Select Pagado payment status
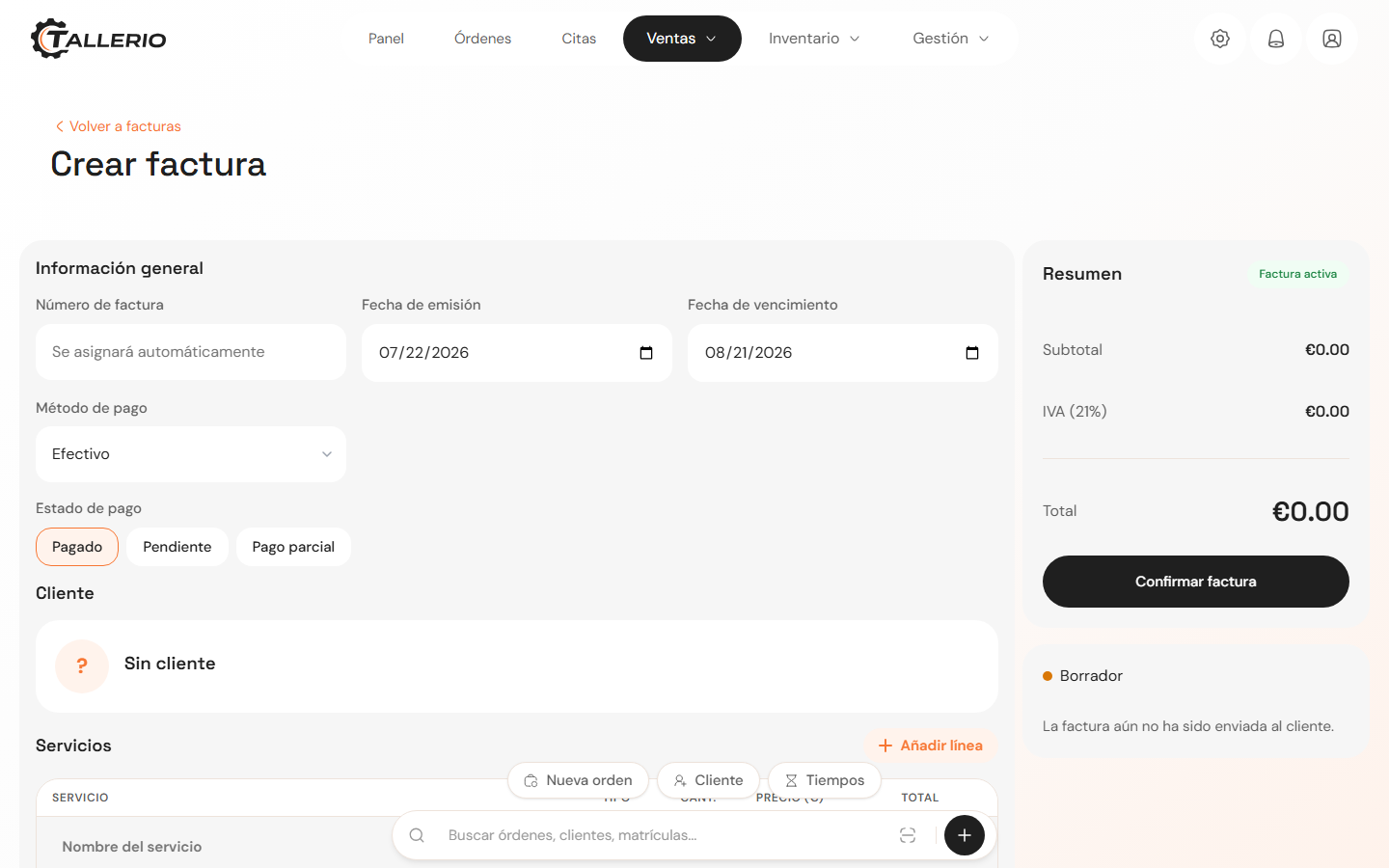This screenshot has height=868, width=1389. point(77,547)
